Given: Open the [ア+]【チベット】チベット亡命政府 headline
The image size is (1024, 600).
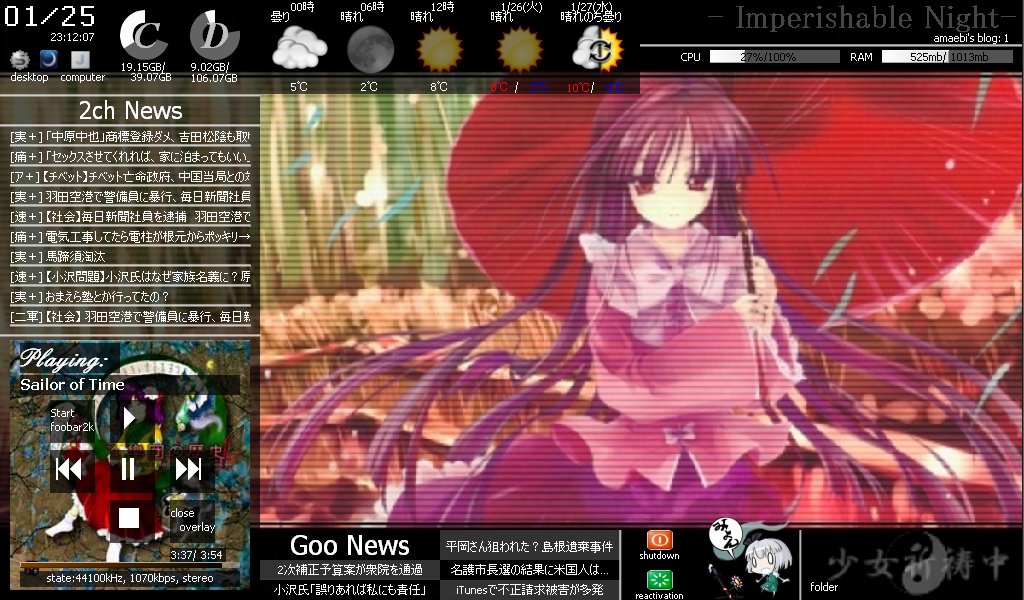Looking at the screenshot, I should coord(130,176).
